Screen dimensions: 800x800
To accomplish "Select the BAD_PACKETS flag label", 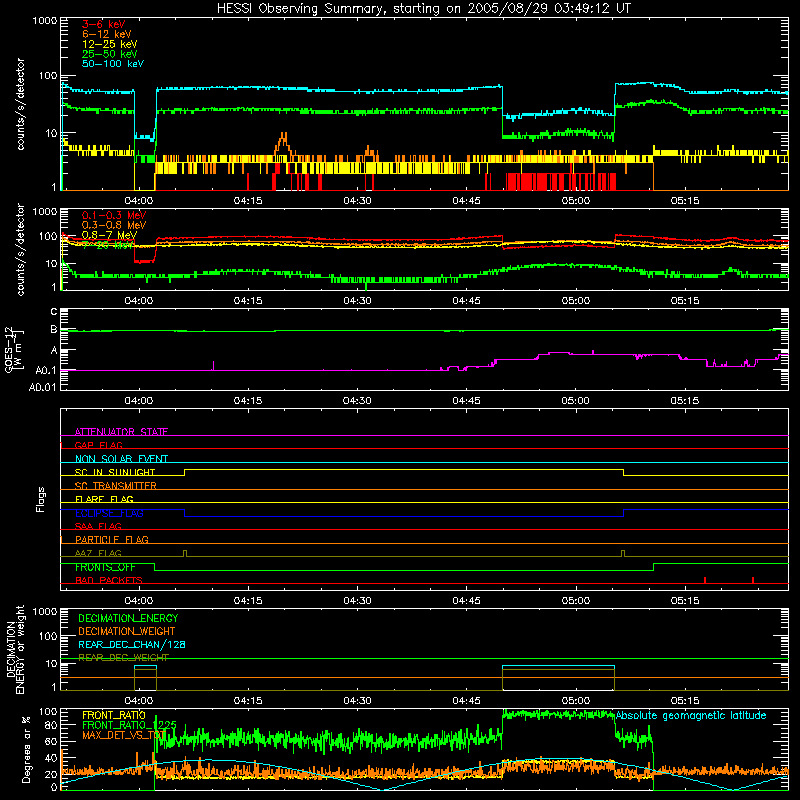I will tap(109, 580).
